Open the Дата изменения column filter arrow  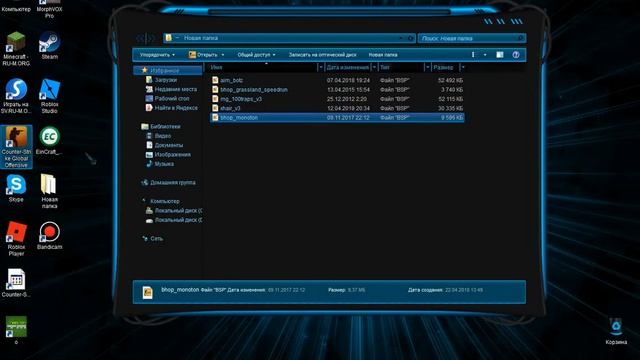pyautogui.click(x=374, y=67)
